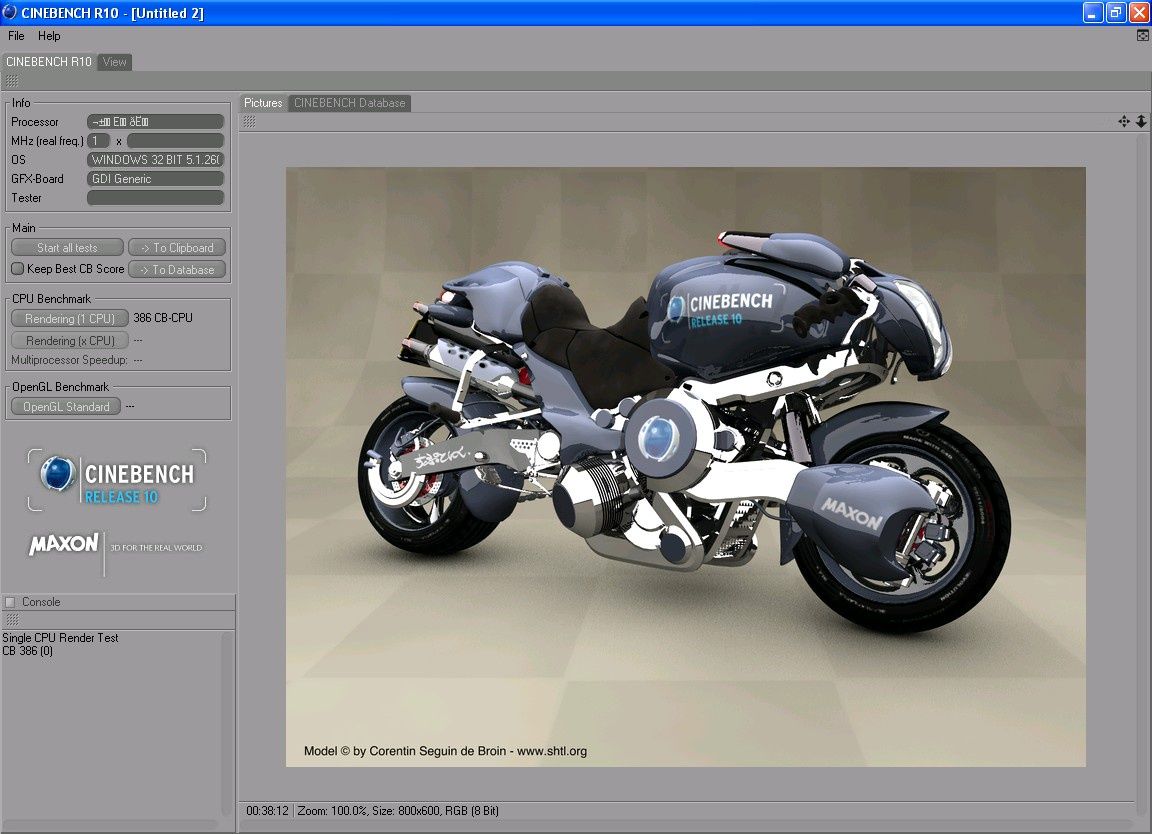
Task: Switch to the View tab
Action: [115, 62]
